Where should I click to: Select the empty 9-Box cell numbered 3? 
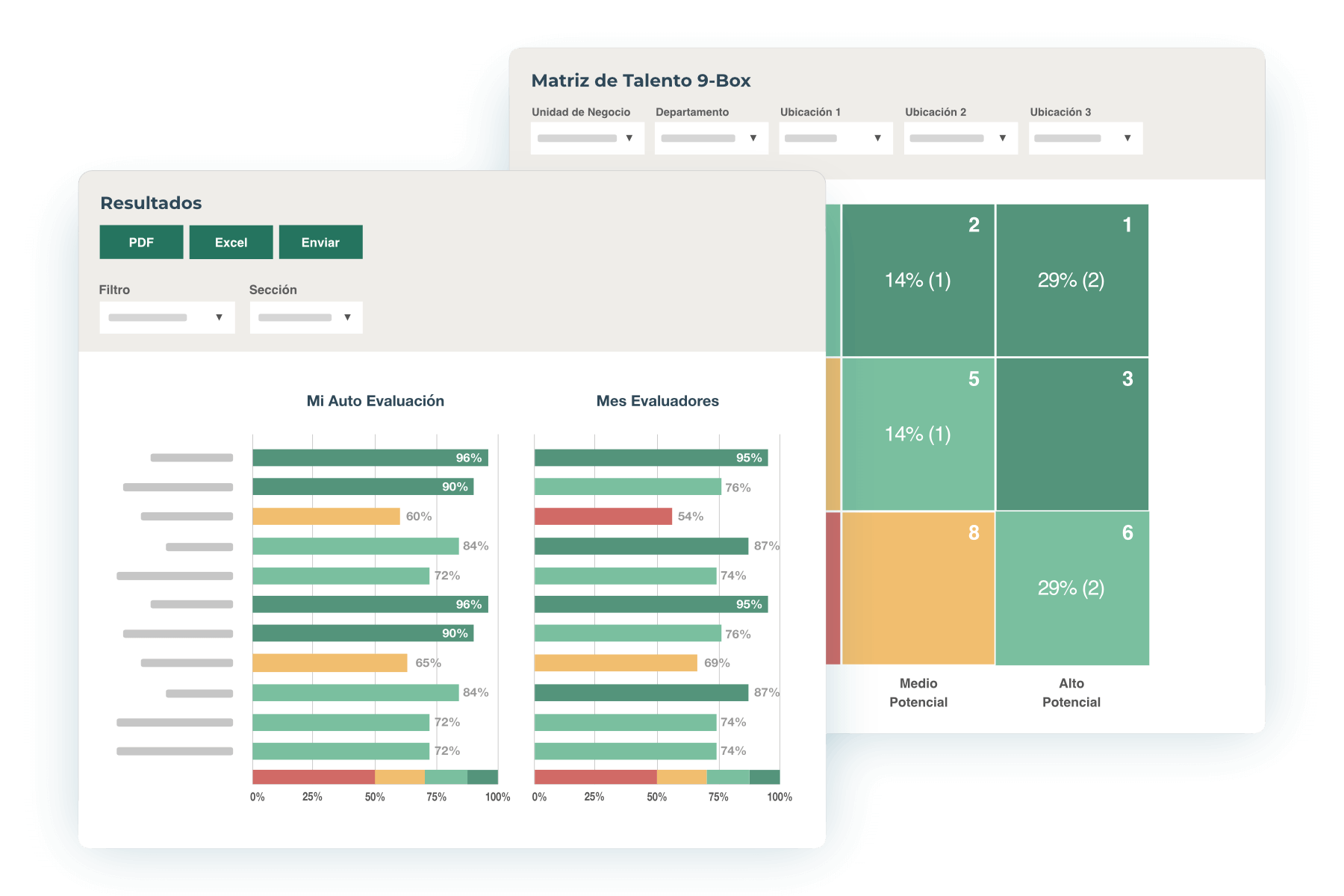click(1071, 435)
